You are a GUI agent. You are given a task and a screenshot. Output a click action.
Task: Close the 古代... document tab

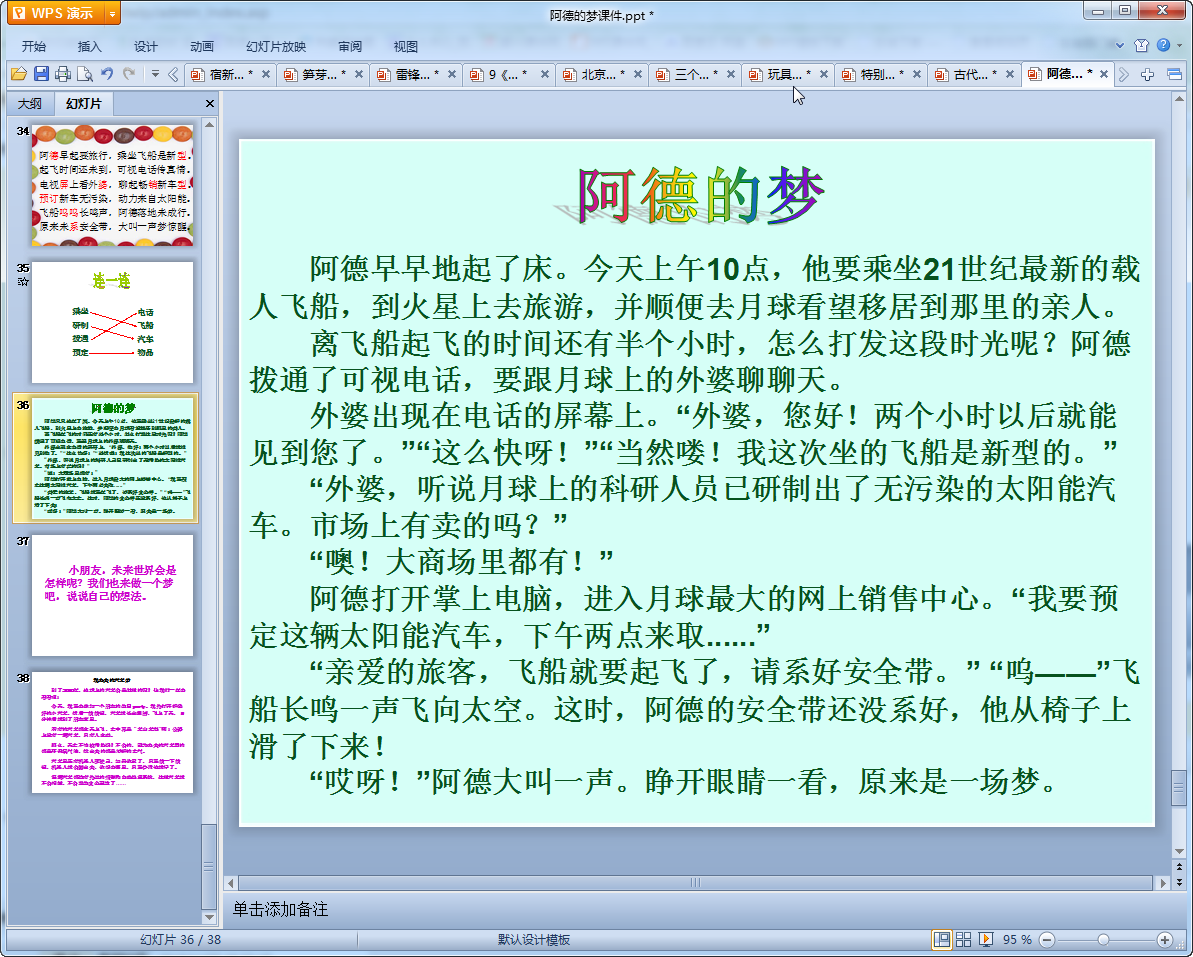point(1010,74)
